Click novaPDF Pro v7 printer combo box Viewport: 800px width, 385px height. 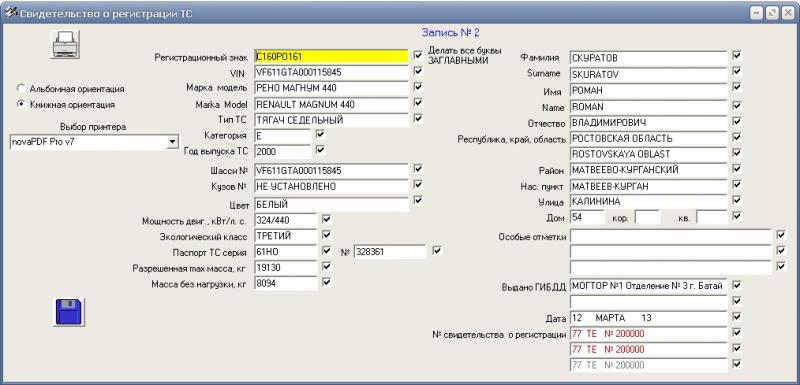click(94, 142)
